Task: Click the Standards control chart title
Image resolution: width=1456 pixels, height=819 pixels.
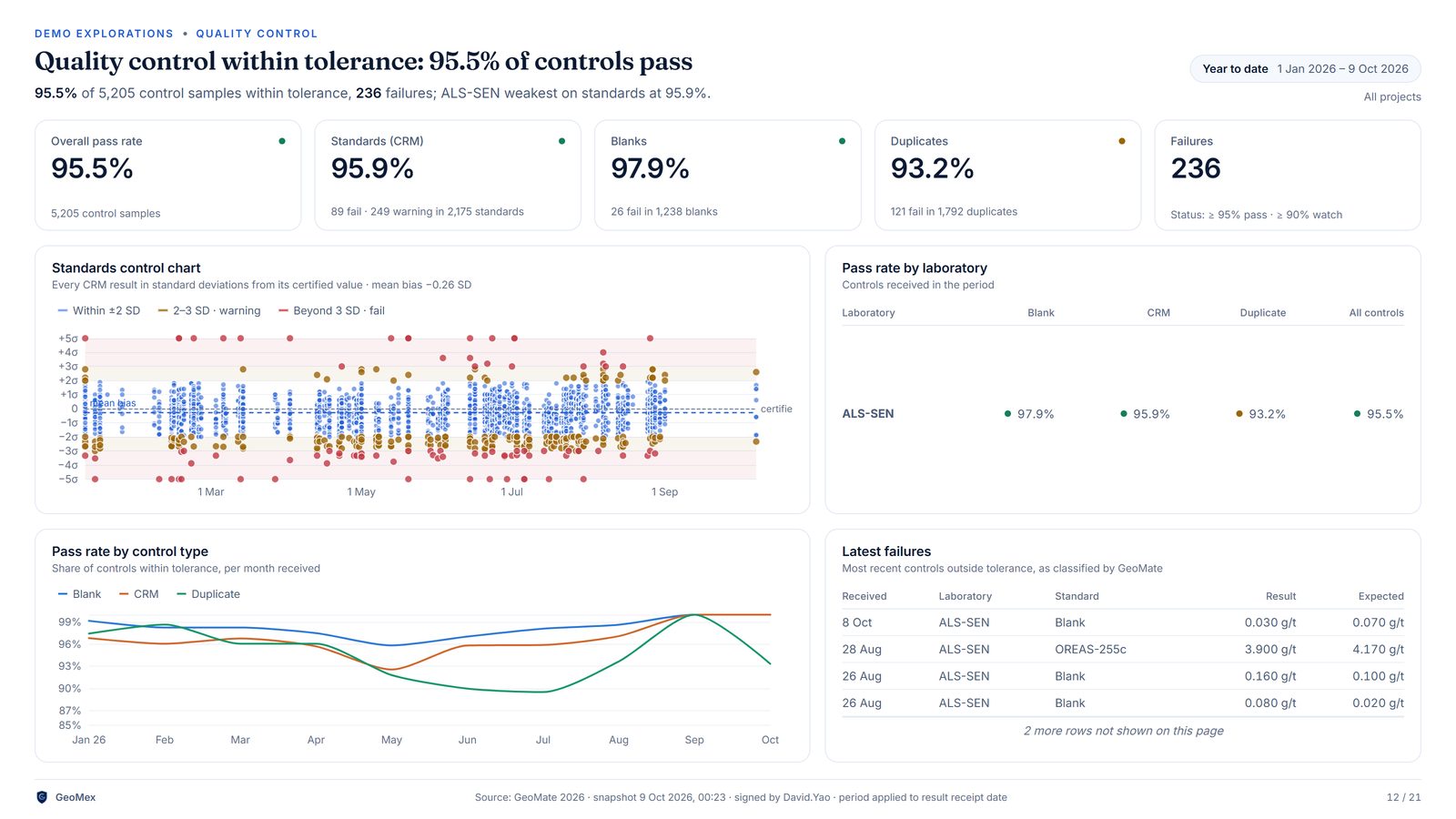Action: pos(126,268)
